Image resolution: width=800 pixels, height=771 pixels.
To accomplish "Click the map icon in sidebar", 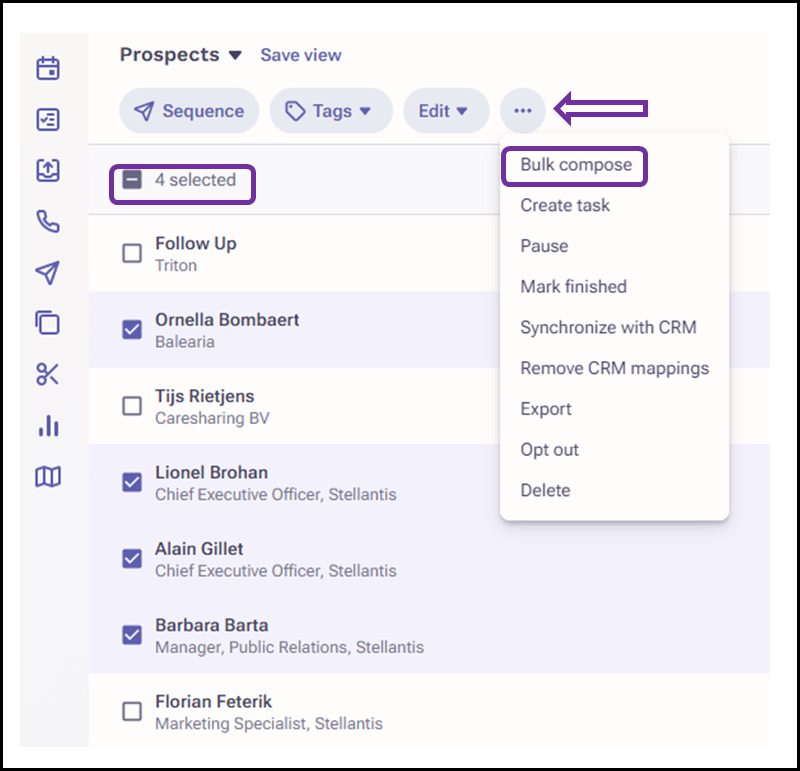I will point(48,477).
